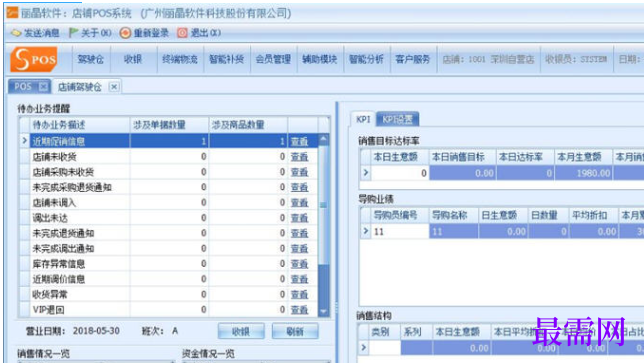Click the pending-tasks scrollbar up arrow
Screen dimensions: 644x363
pyautogui.click(x=324, y=140)
